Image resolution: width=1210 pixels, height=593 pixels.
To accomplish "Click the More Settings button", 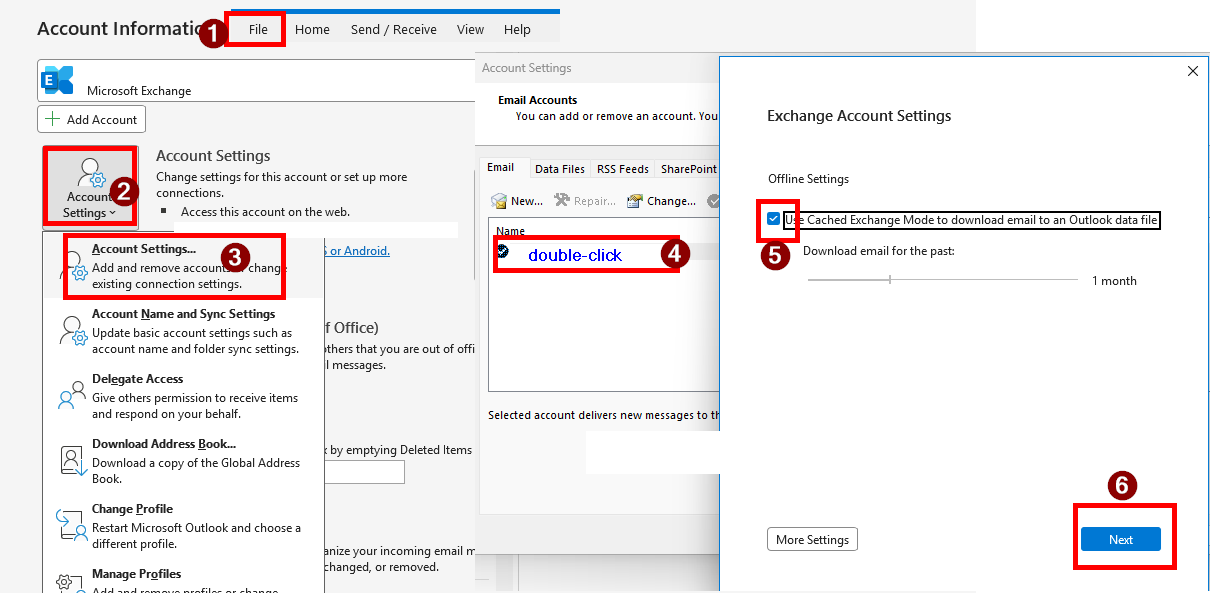I will point(812,540).
